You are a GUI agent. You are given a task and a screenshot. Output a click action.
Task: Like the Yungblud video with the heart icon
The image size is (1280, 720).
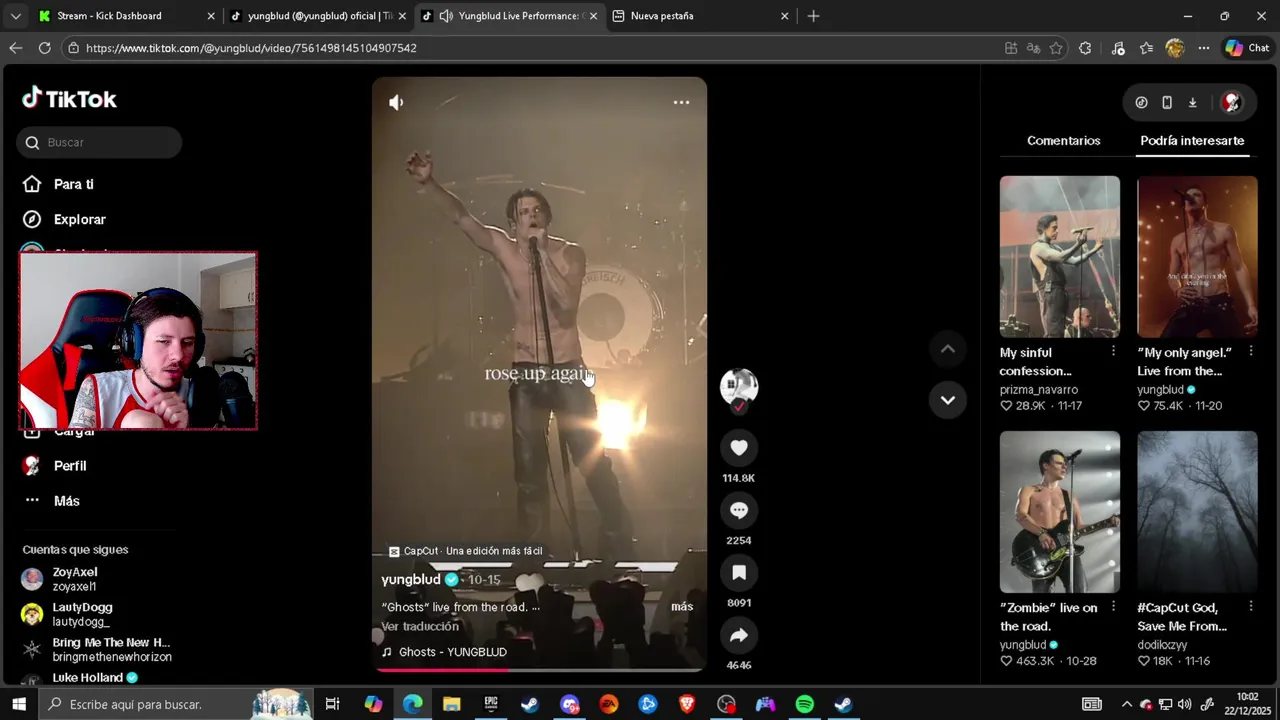tap(739, 448)
